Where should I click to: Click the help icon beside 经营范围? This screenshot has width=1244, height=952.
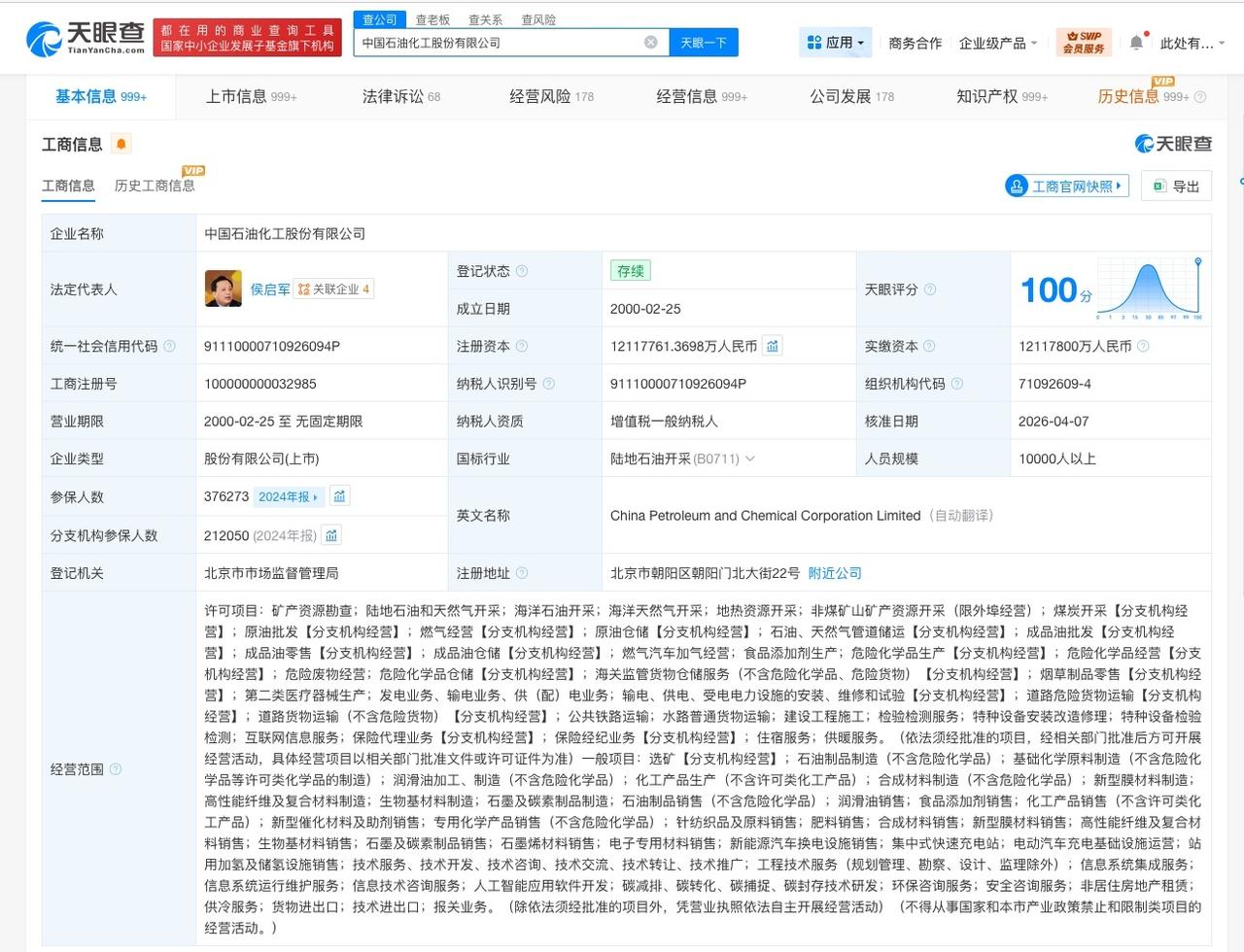click(116, 767)
